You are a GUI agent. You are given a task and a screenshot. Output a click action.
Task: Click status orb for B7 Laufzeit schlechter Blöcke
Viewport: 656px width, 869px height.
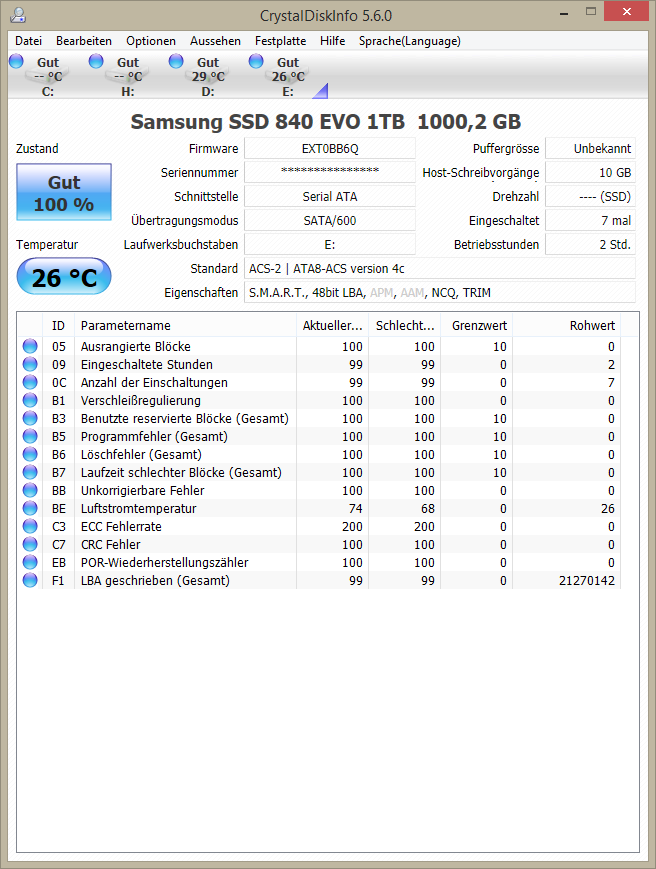(x=30, y=472)
